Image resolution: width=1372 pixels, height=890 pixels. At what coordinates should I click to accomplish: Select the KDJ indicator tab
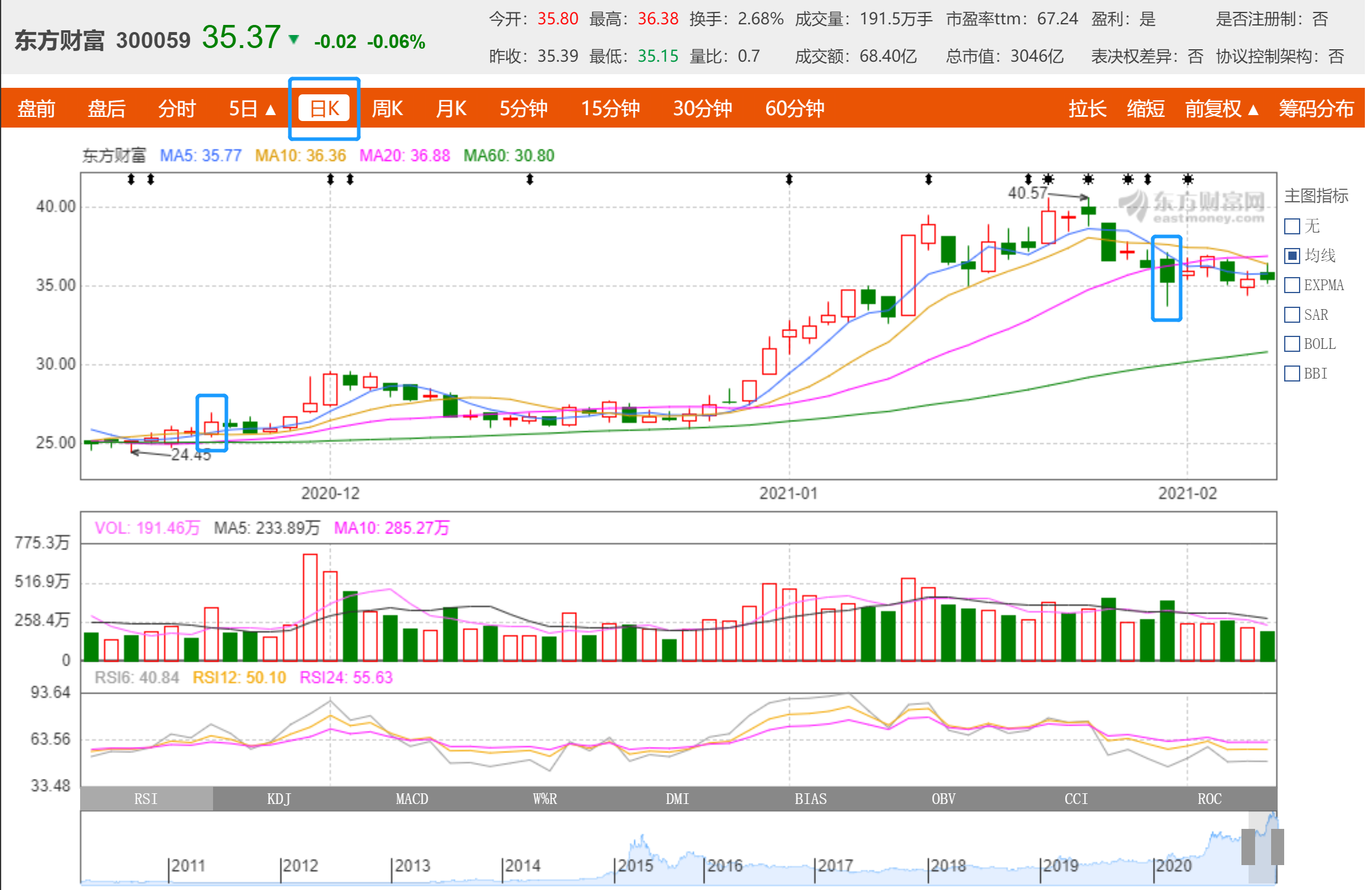click(x=279, y=799)
